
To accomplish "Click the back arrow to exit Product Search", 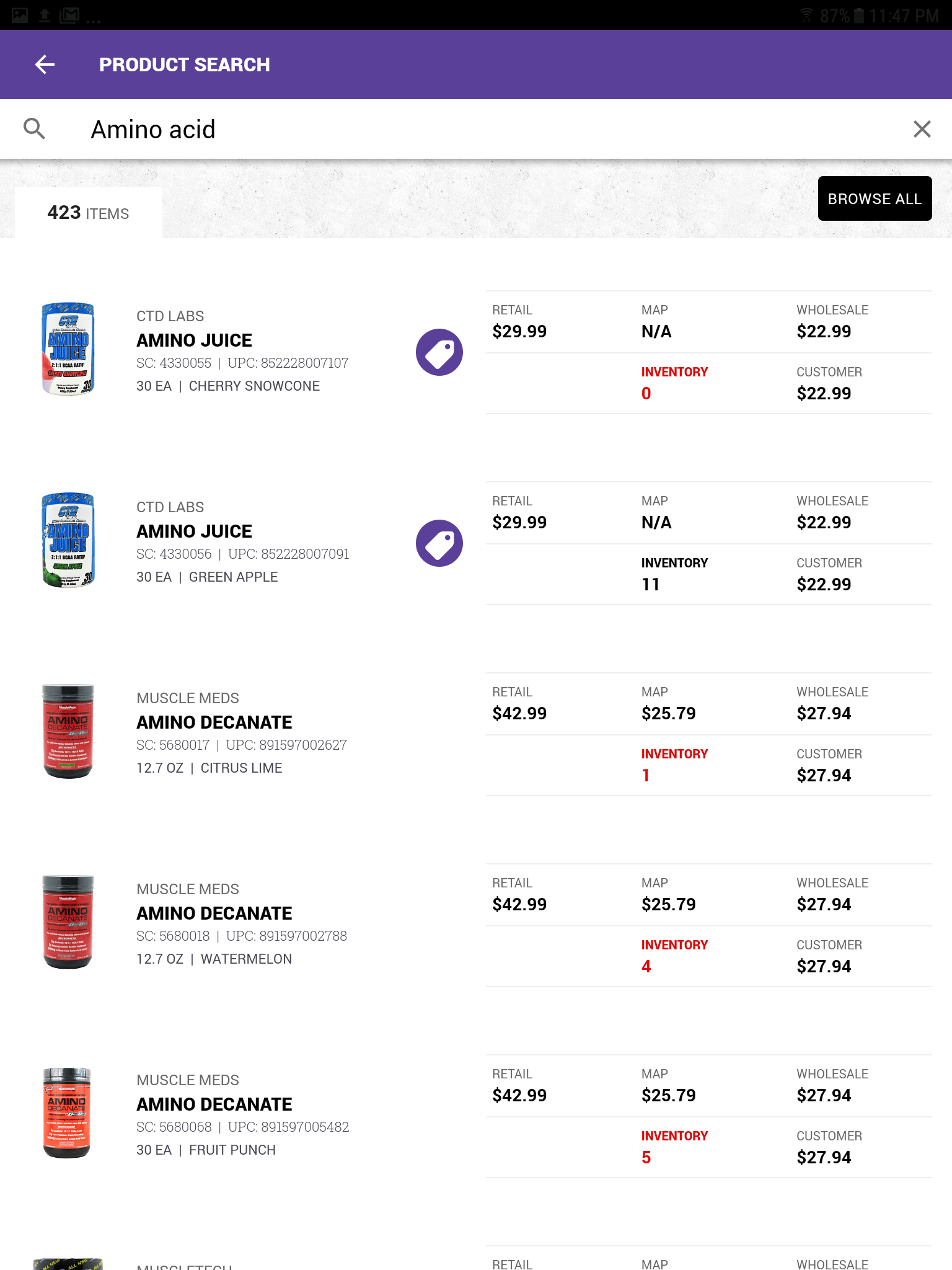I will [x=45, y=64].
